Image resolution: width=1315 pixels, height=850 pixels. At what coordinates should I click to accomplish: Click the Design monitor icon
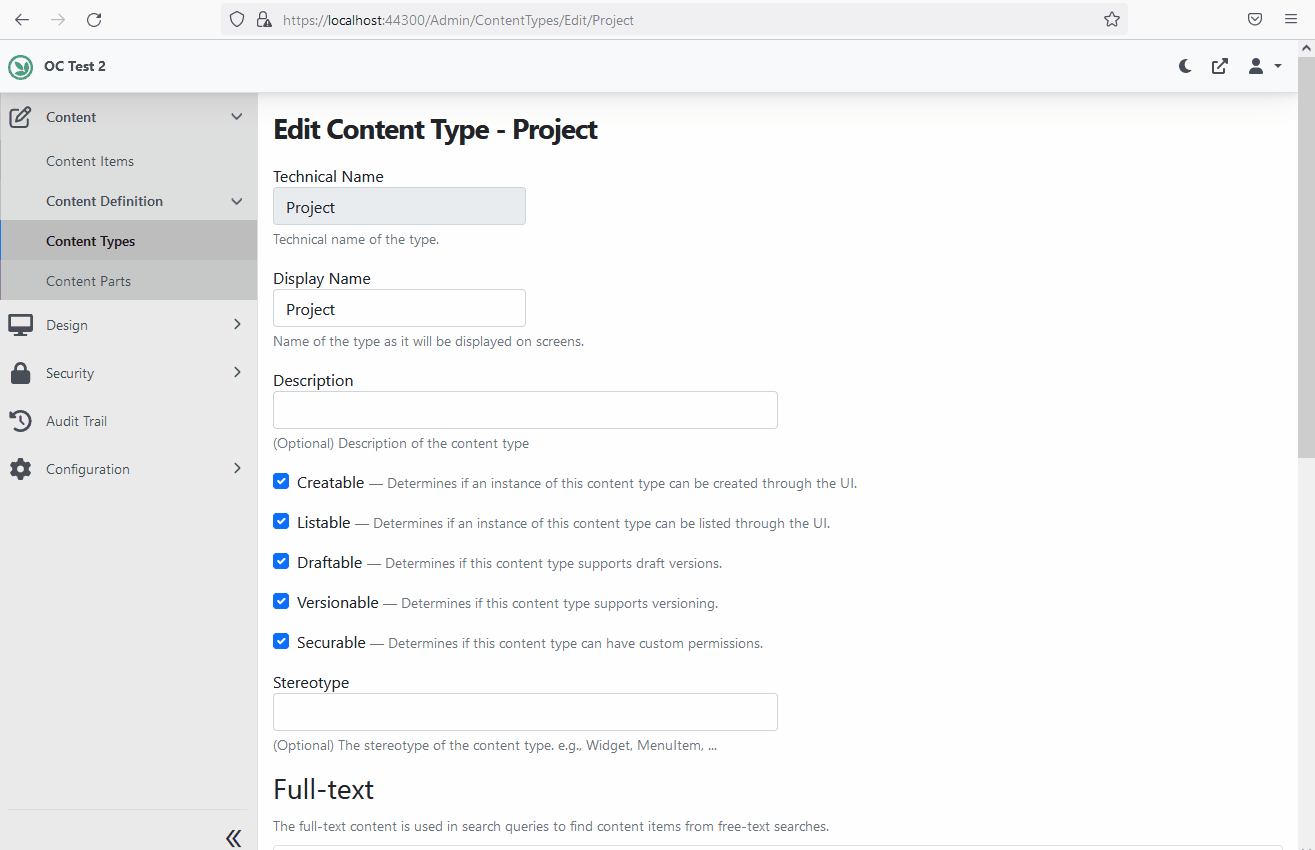pos(20,325)
